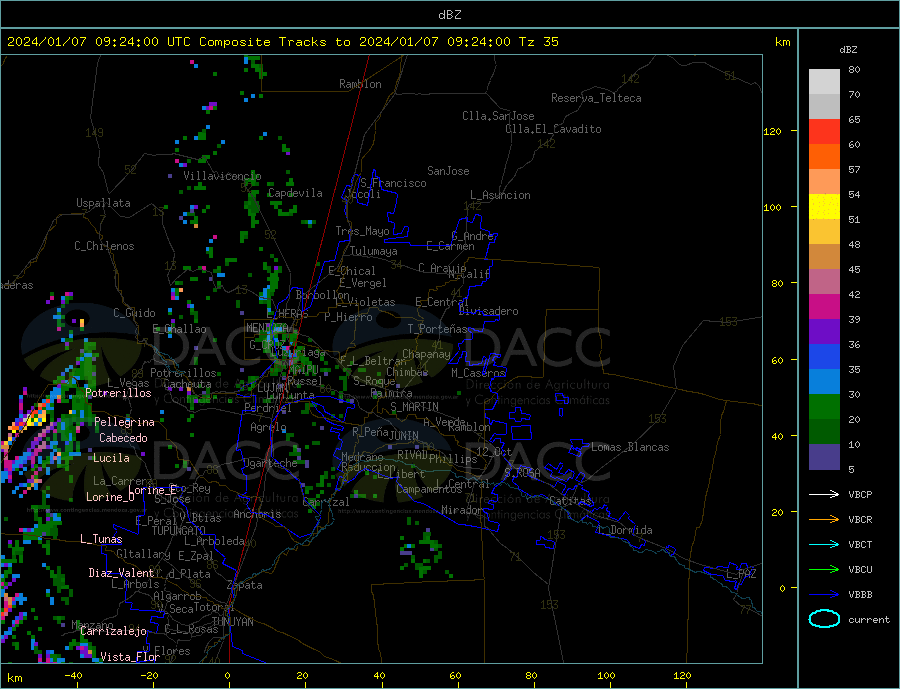This screenshot has width=900, height=689.
Task: Click the cyan VBCT arrow legend icon
Action: [x=824, y=544]
